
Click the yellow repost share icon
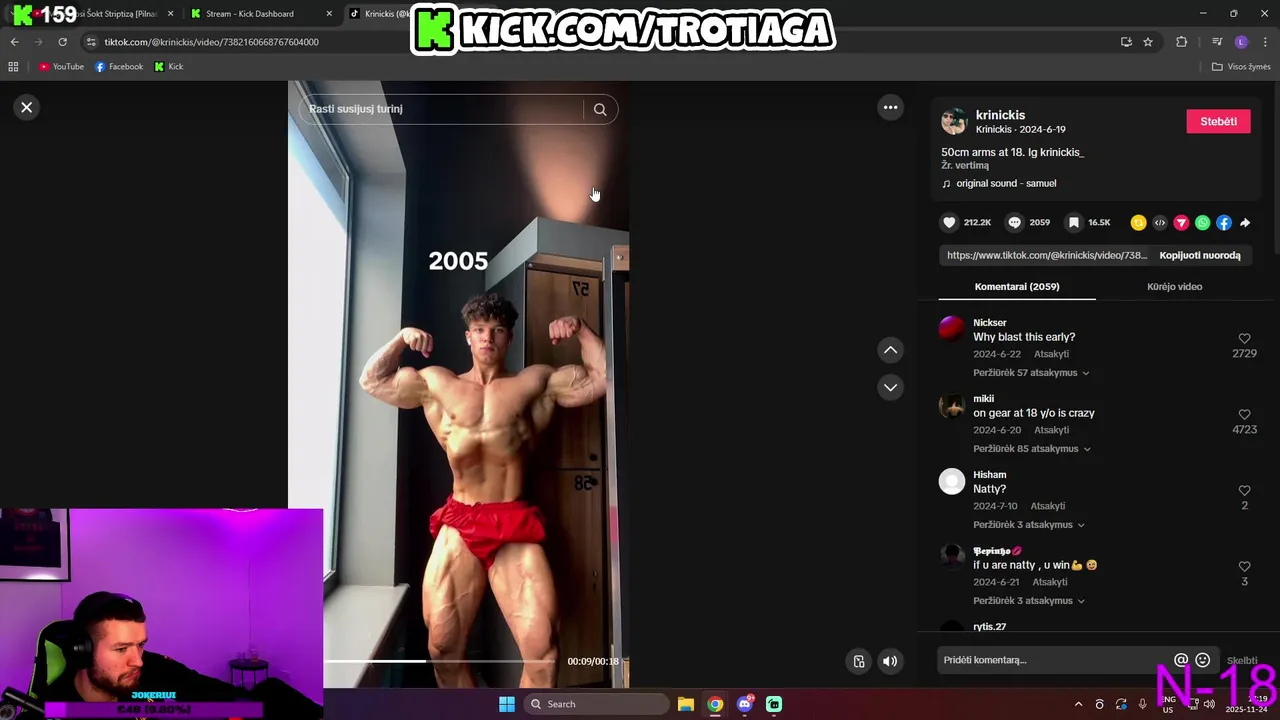click(x=1138, y=223)
